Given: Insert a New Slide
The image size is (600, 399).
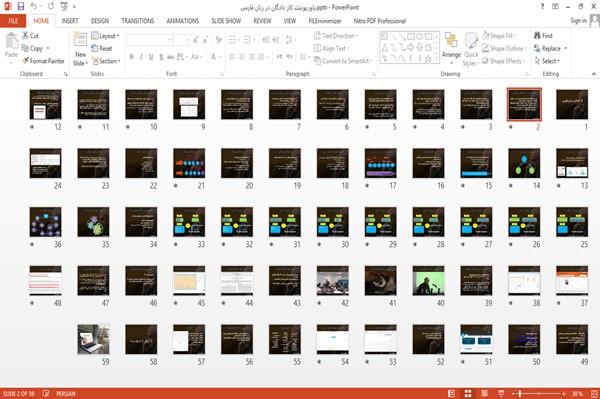Looking at the screenshot, I should tap(80, 49).
